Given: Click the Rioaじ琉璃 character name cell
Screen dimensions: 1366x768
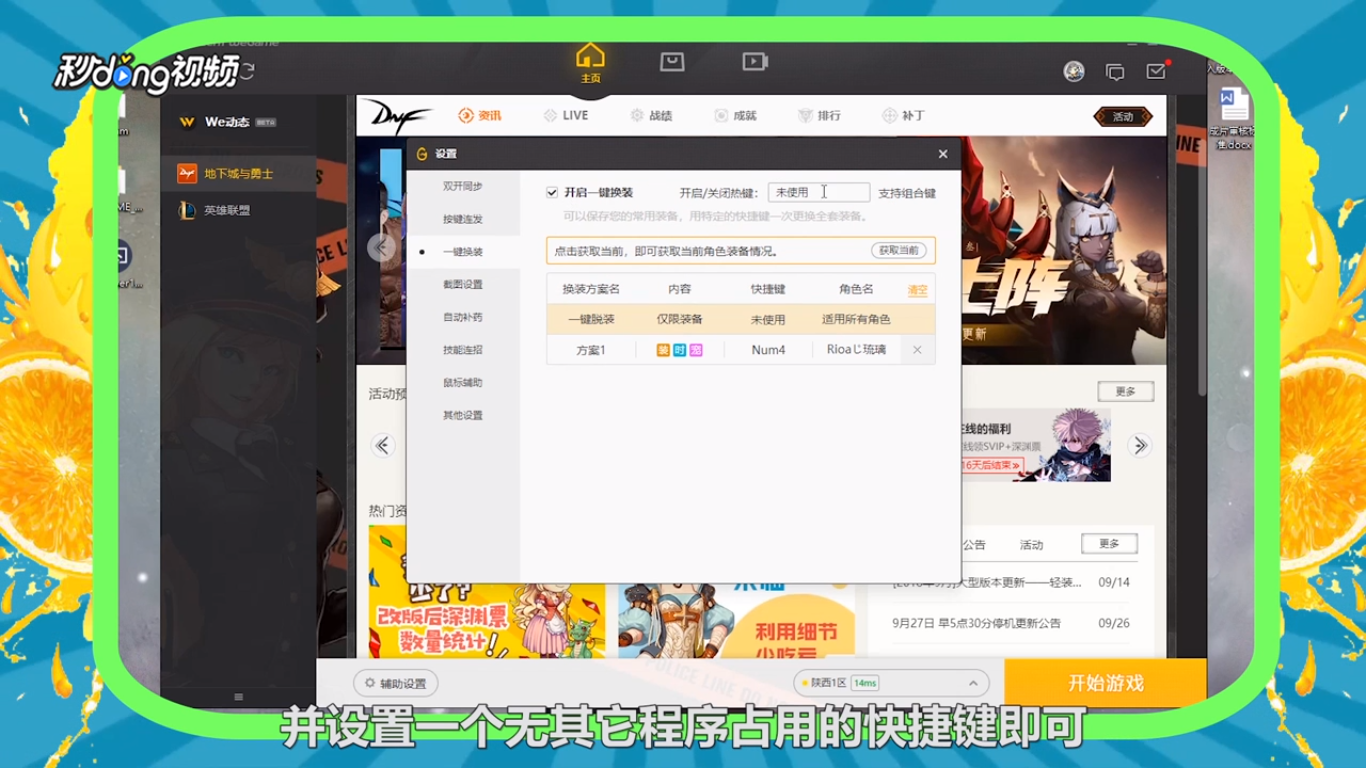Looking at the screenshot, I should pos(856,350).
